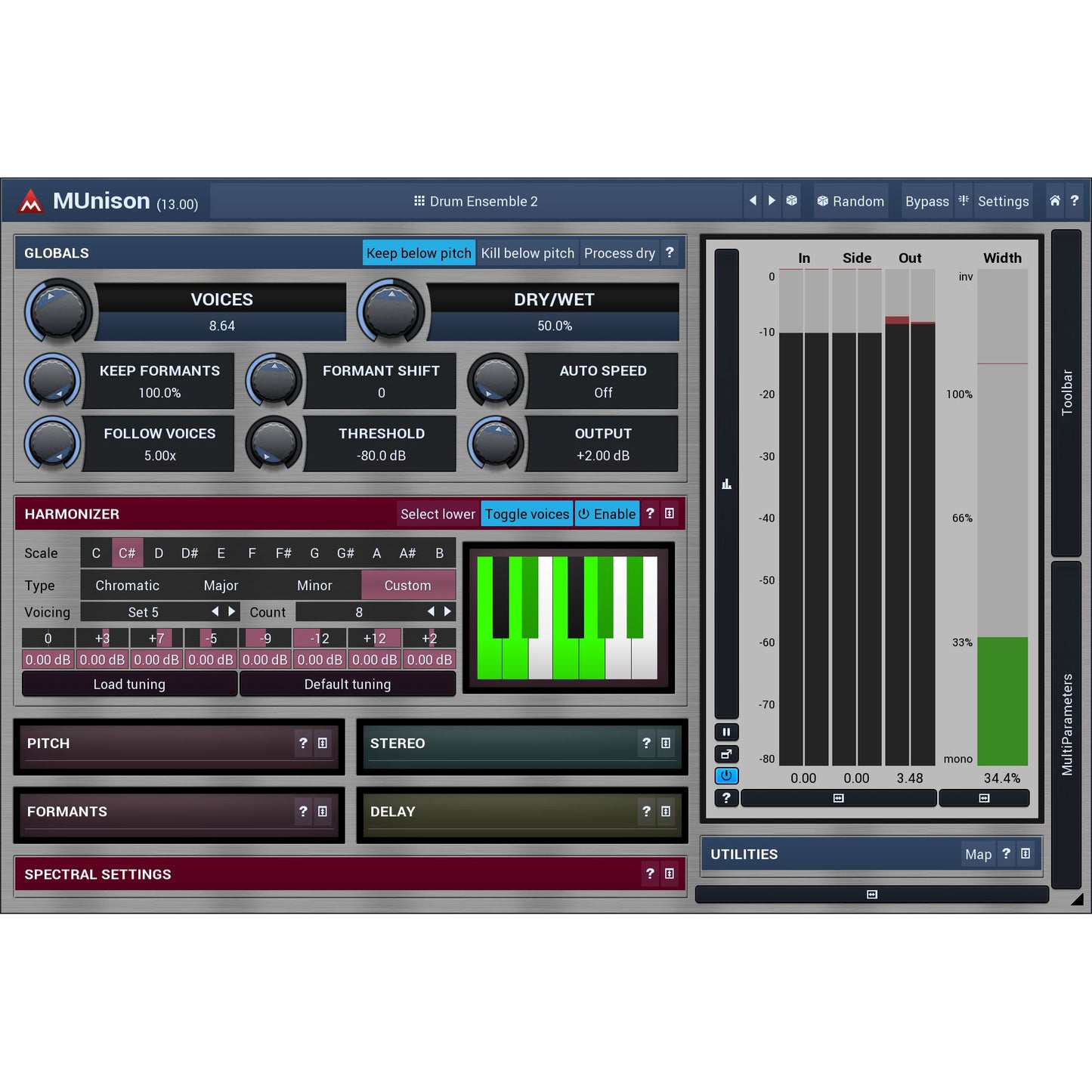The width and height of the screenshot is (1092, 1092).
Task: Increase voice Count with right arrow
Action: tap(447, 611)
